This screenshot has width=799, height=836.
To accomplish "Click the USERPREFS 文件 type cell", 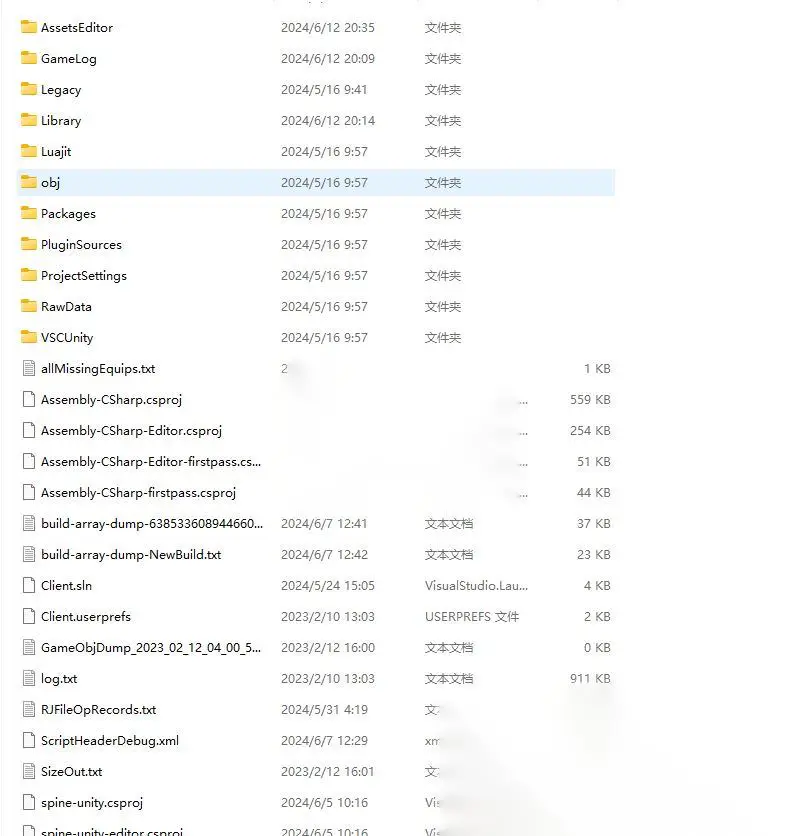I will click(x=472, y=616).
